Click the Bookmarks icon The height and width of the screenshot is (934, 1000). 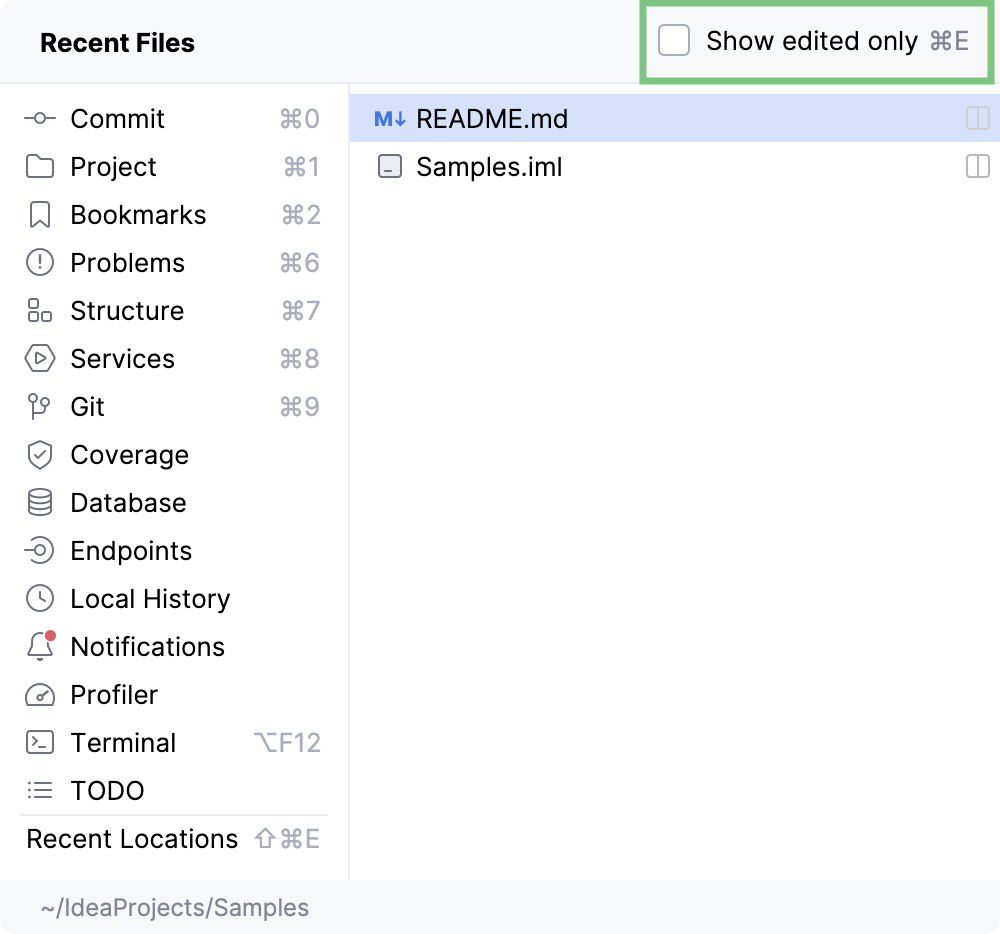pos(40,215)
